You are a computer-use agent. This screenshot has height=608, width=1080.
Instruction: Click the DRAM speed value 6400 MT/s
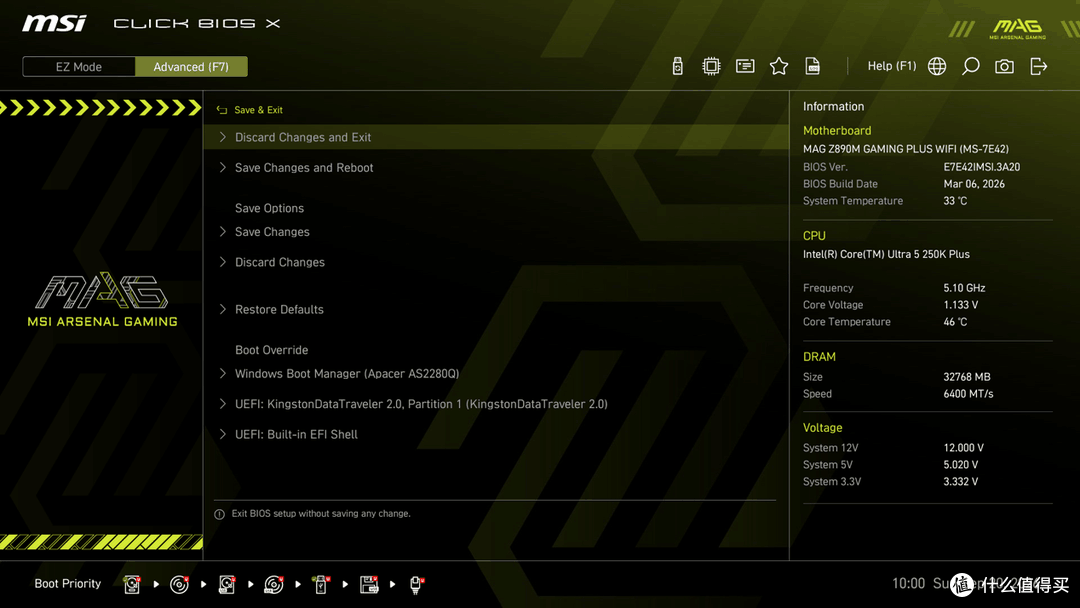968,394
